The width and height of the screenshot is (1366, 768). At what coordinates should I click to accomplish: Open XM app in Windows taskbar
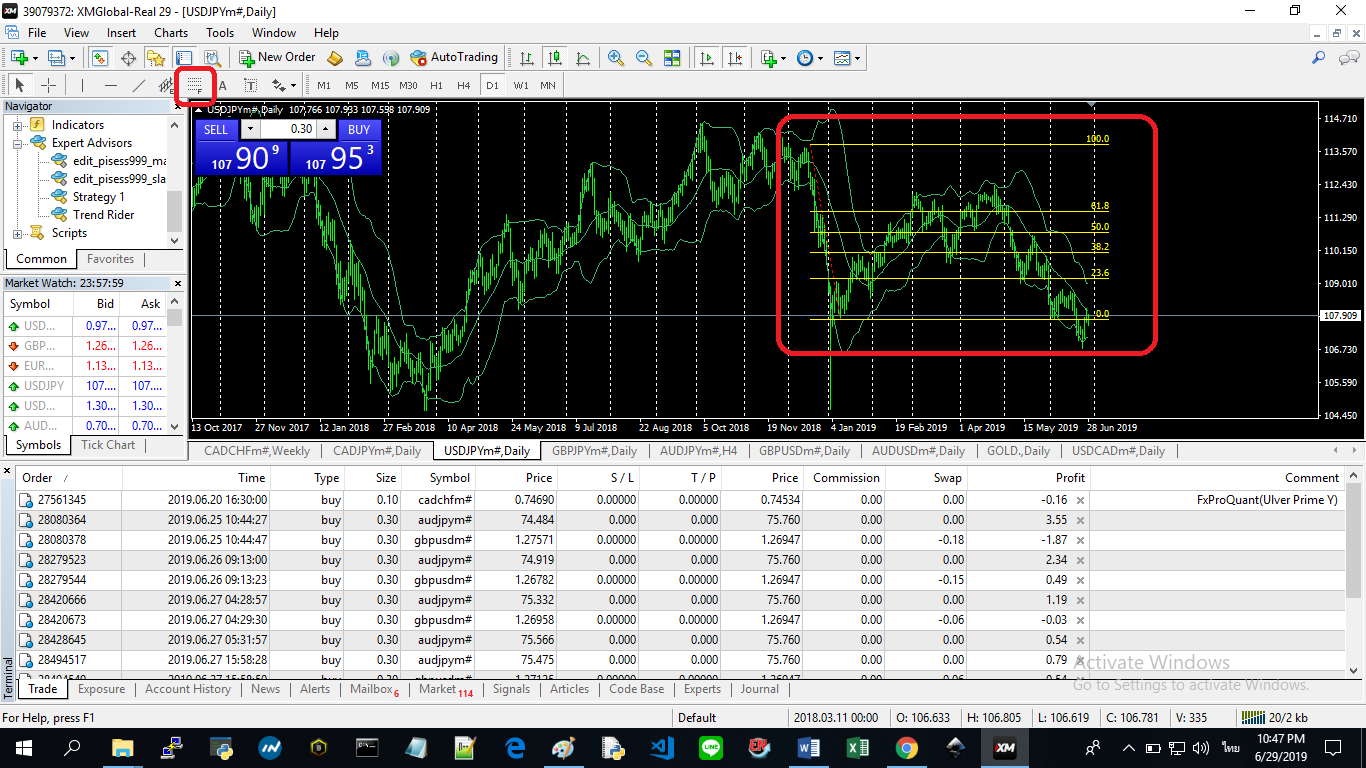[x=1004, y=747]
